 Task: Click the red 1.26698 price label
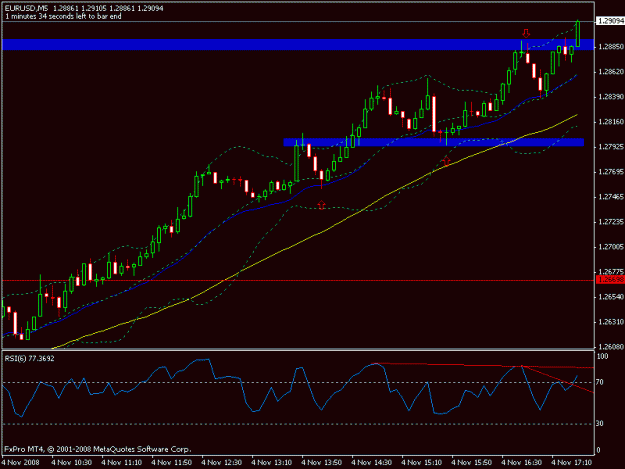click(610, 280)
